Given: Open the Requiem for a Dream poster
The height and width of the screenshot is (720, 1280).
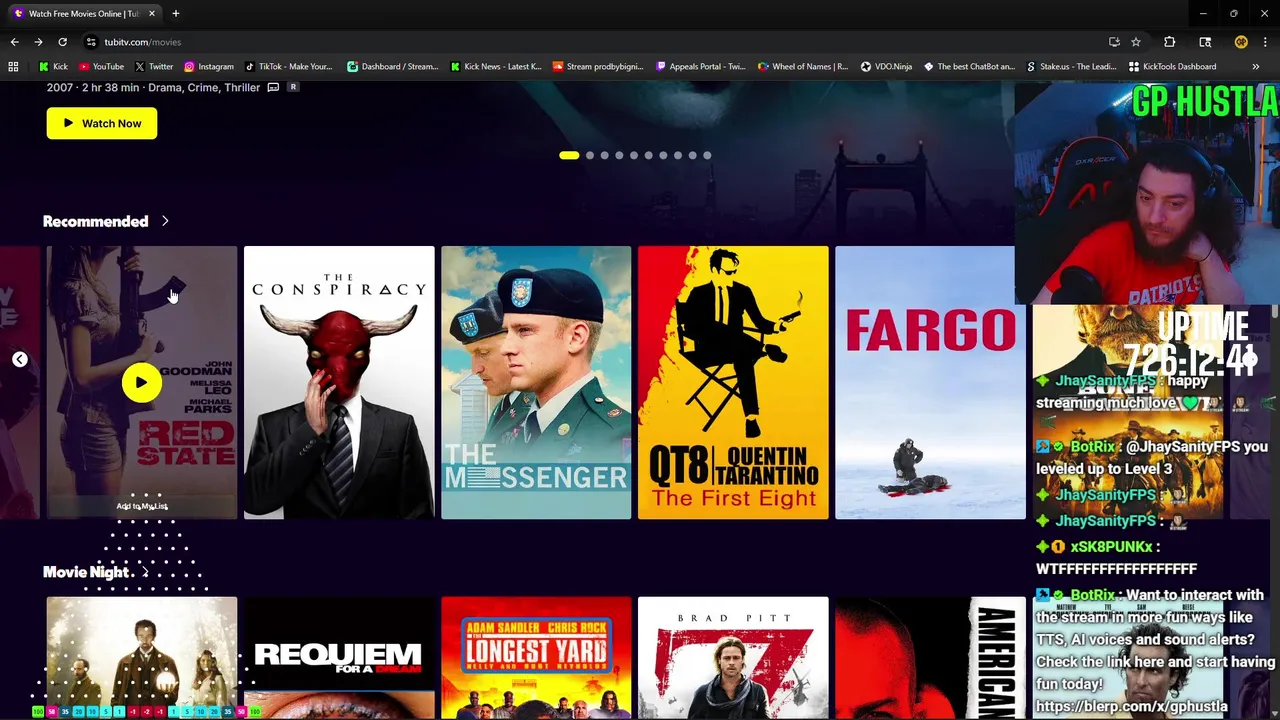Looking at the screenshot, I should point(339,658).
